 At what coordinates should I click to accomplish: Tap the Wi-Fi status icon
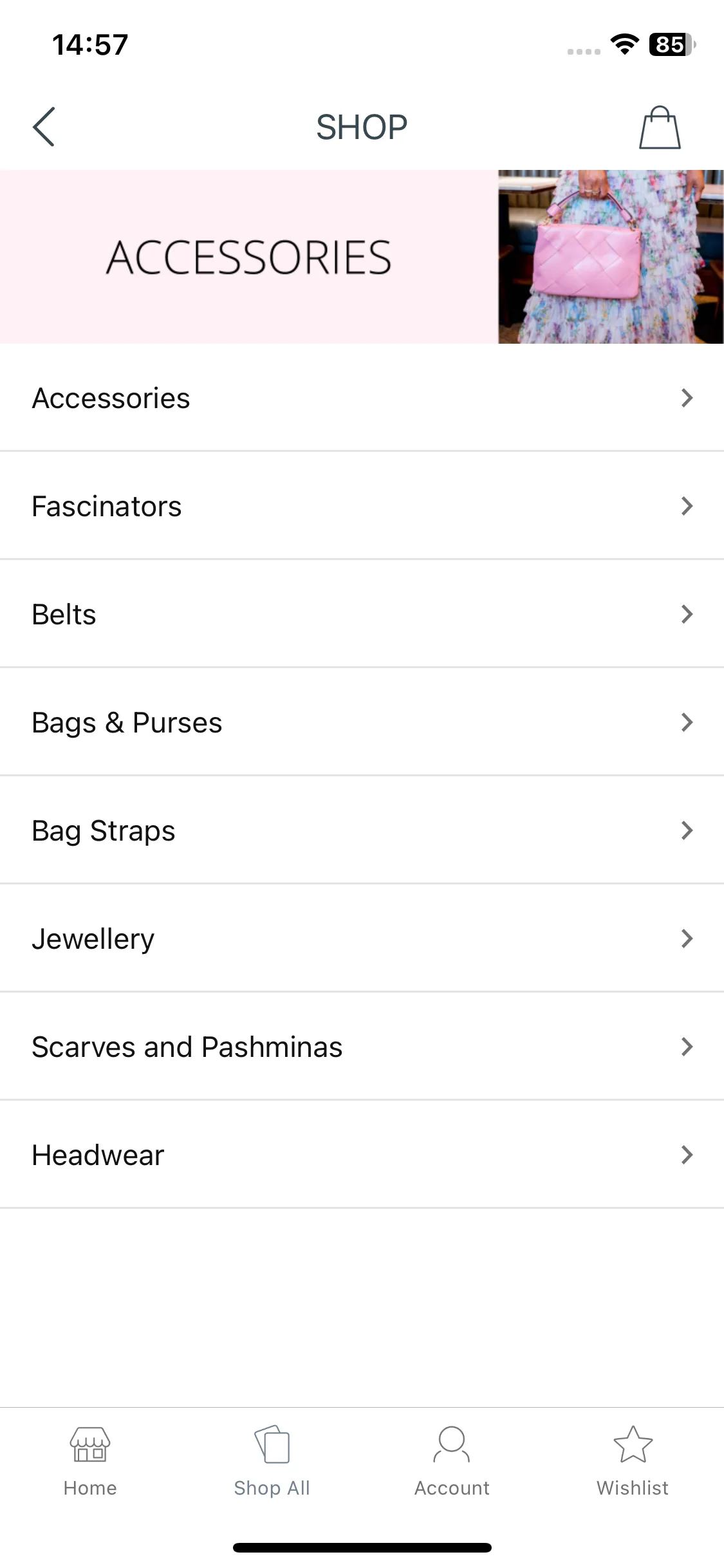[x=624, y=44]
